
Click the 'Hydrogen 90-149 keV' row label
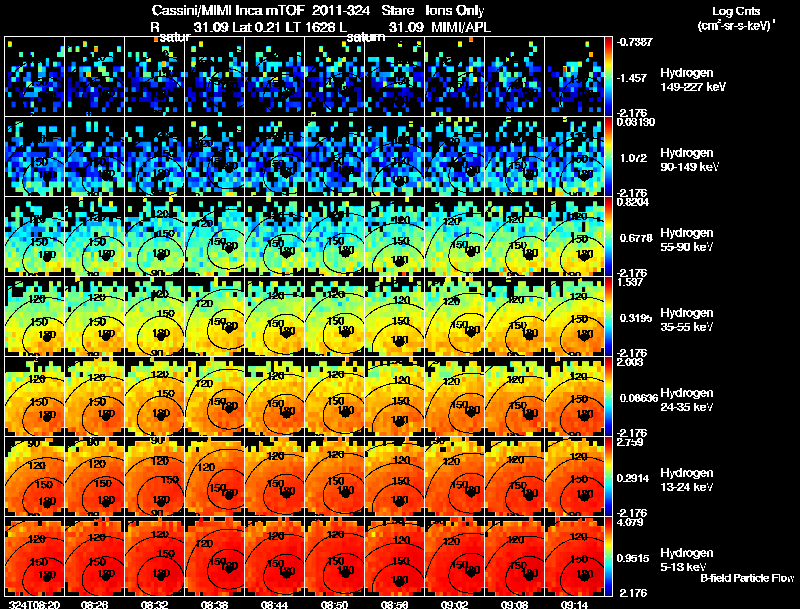[x=690, y=160]
